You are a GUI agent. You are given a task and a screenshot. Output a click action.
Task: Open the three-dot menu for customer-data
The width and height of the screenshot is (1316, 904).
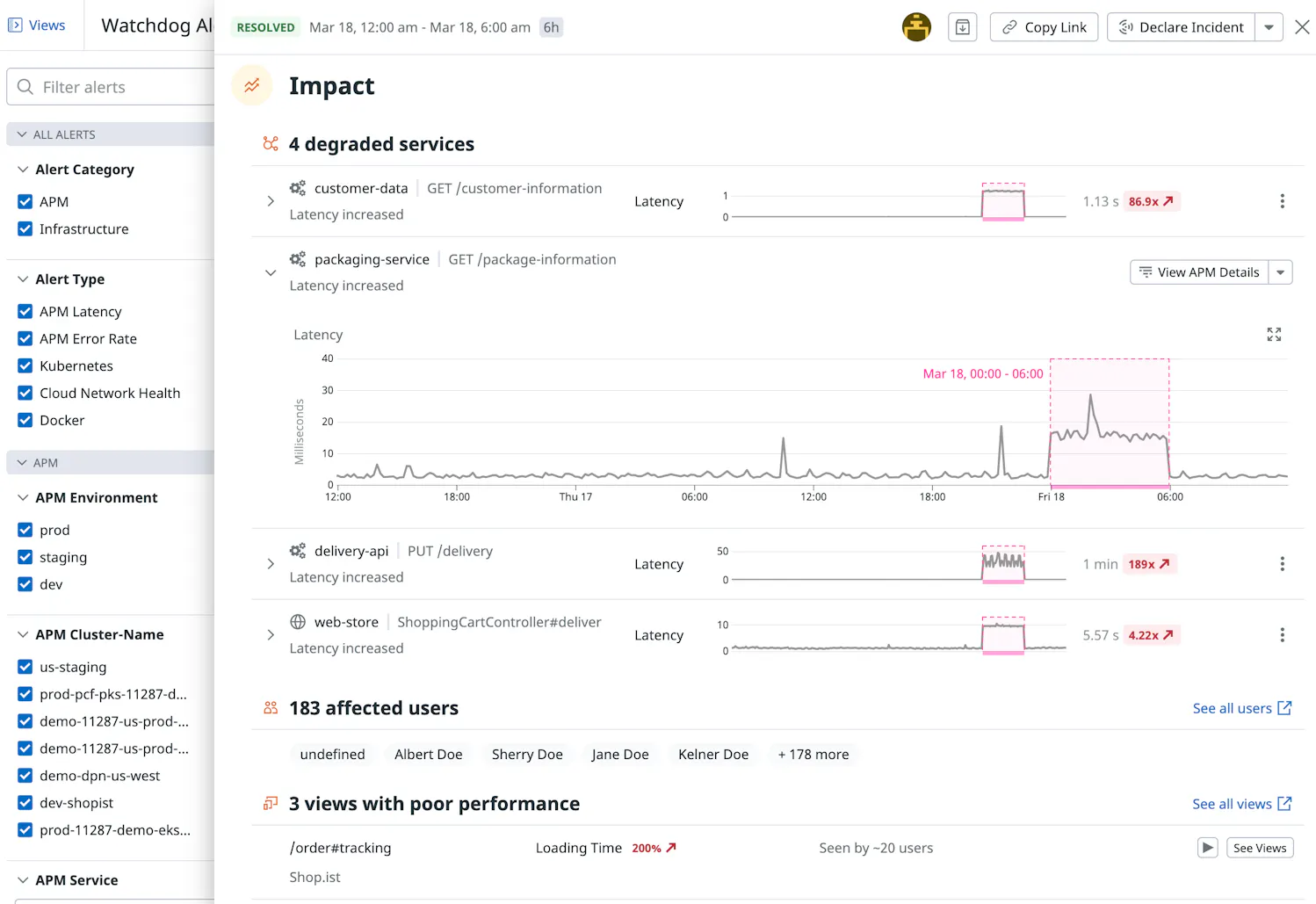[x=1282, y=201]
